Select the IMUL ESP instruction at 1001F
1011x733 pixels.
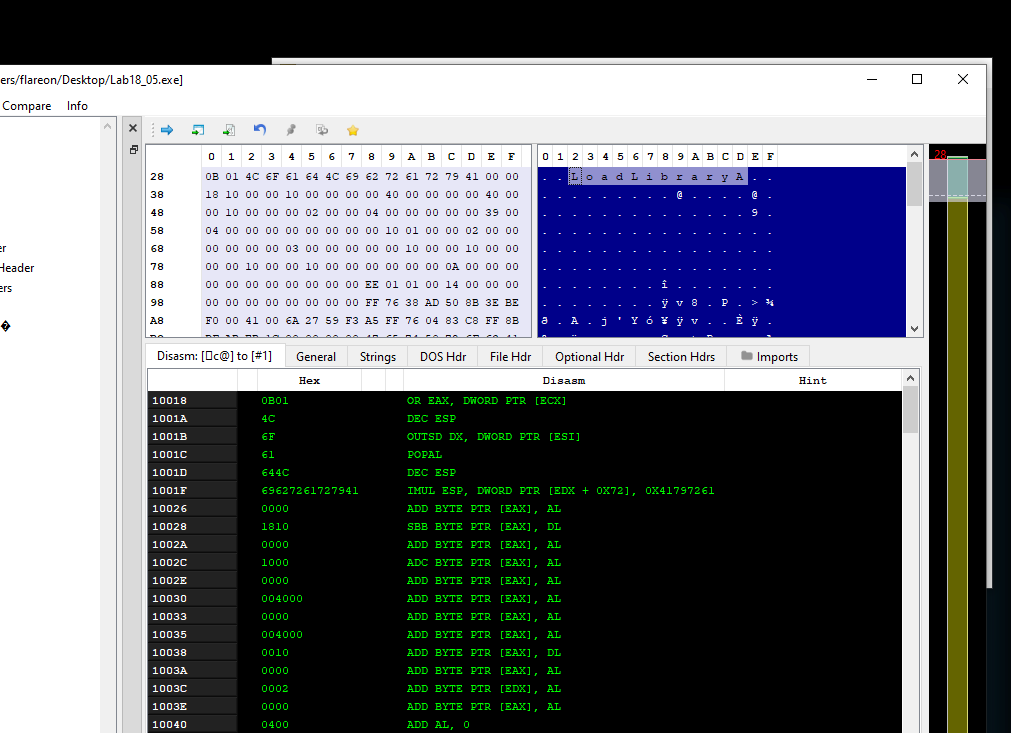pyautogui.click(x=560, y=491)
